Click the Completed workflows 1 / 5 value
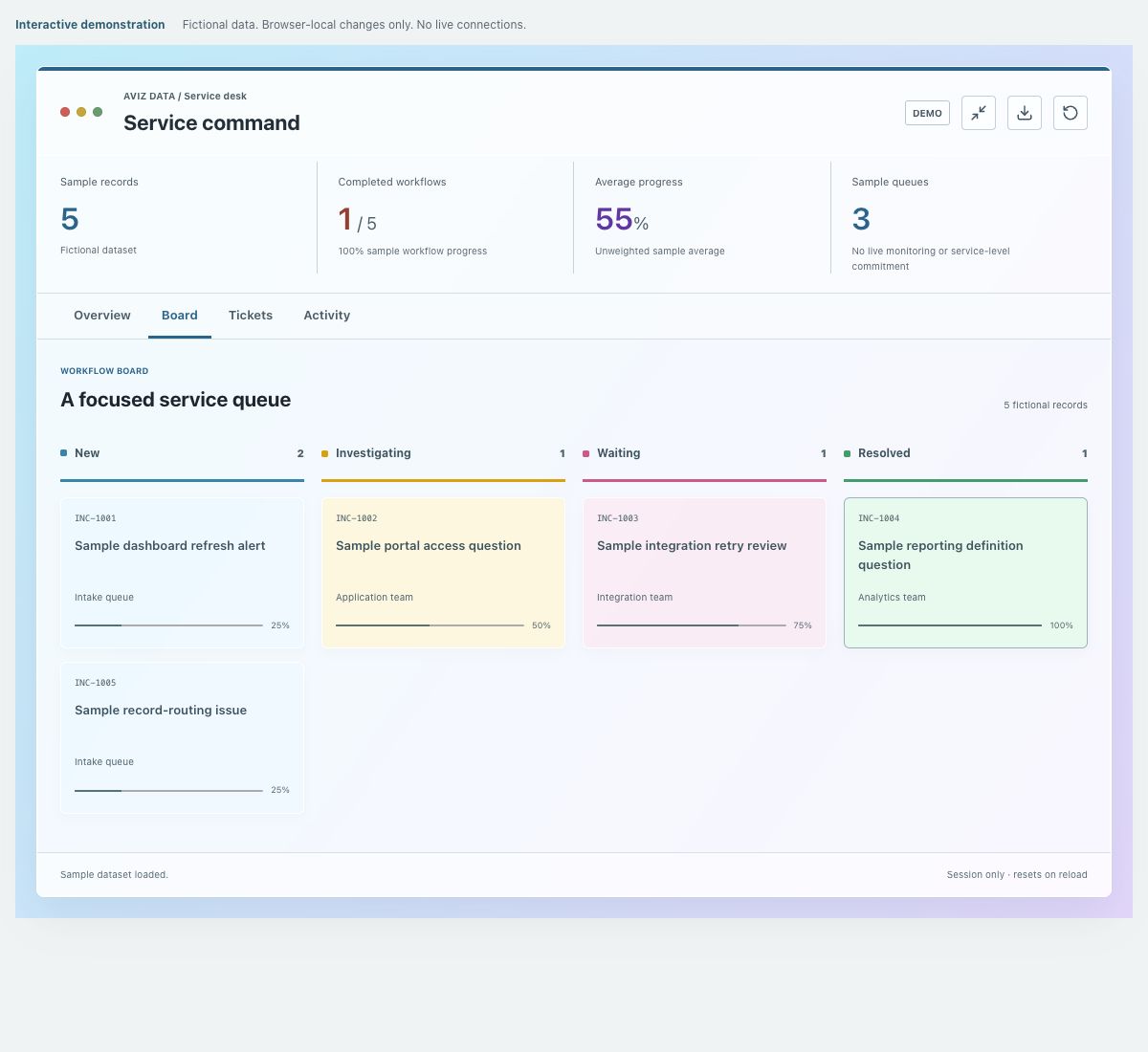1148x1052 pixels. [357, 220]
